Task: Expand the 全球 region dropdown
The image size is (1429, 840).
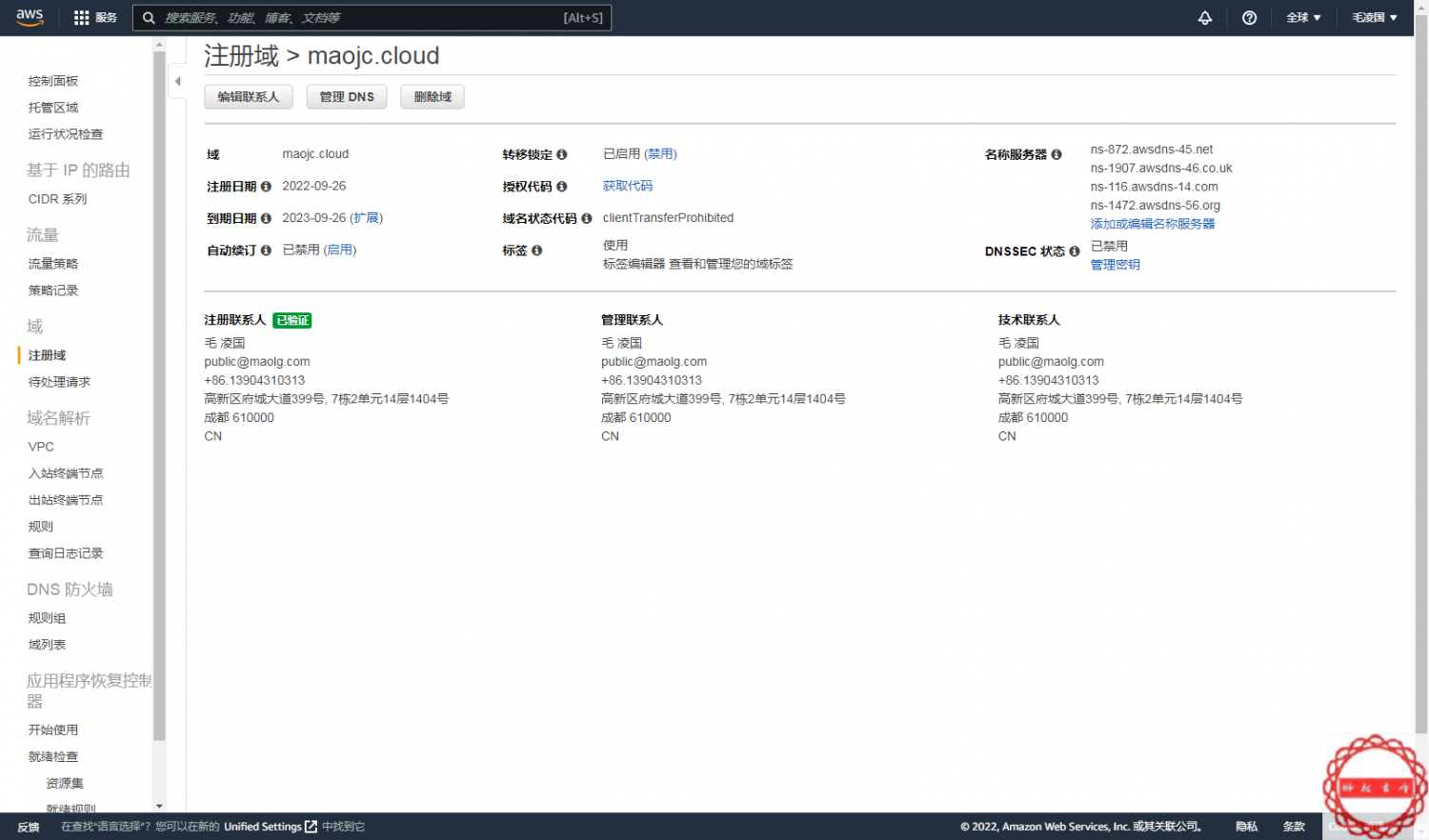Action: [1303, 17]
